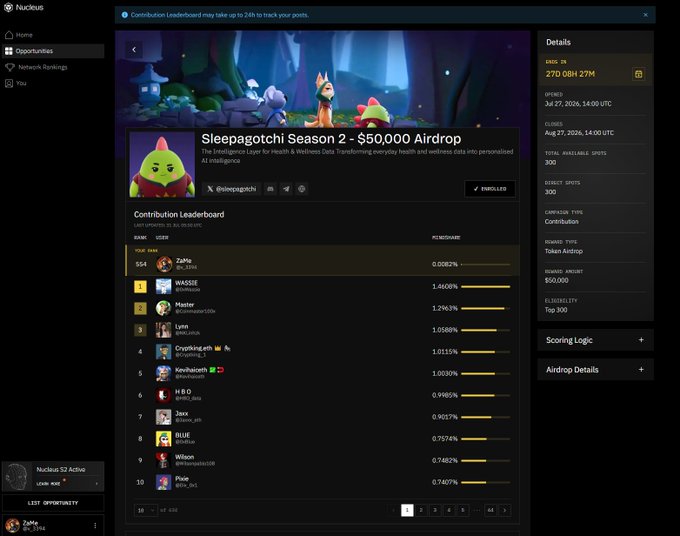This screenshot has width=680, height=536.
Task: Go back with the left arrow button
Action: click(134, 49)
